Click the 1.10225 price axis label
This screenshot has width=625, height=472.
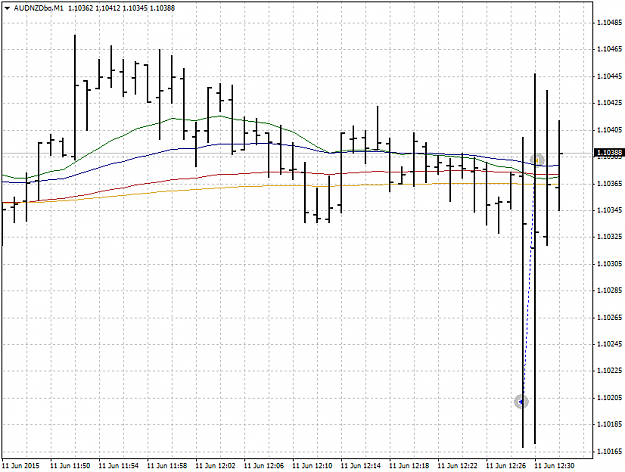tap(610, 371)
